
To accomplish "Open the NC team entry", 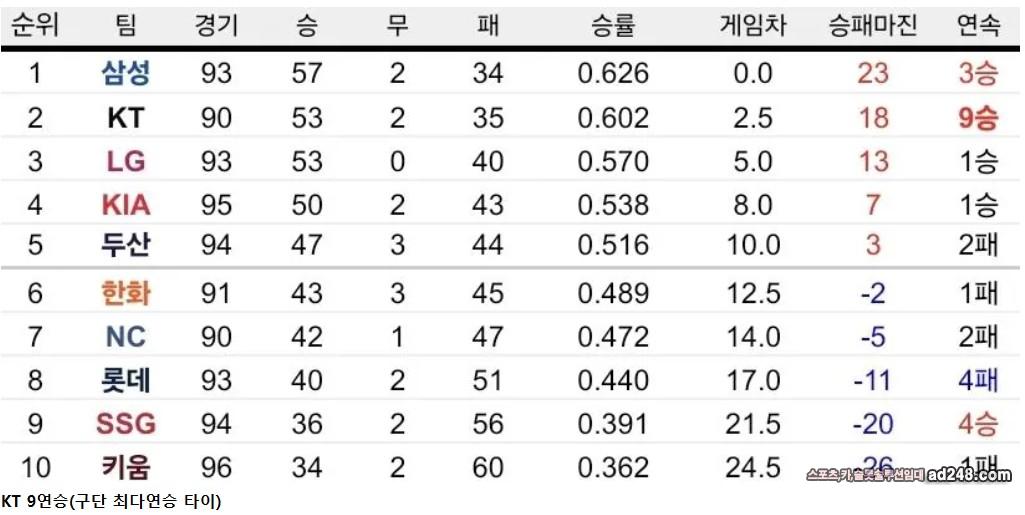I will click(126, 337).
